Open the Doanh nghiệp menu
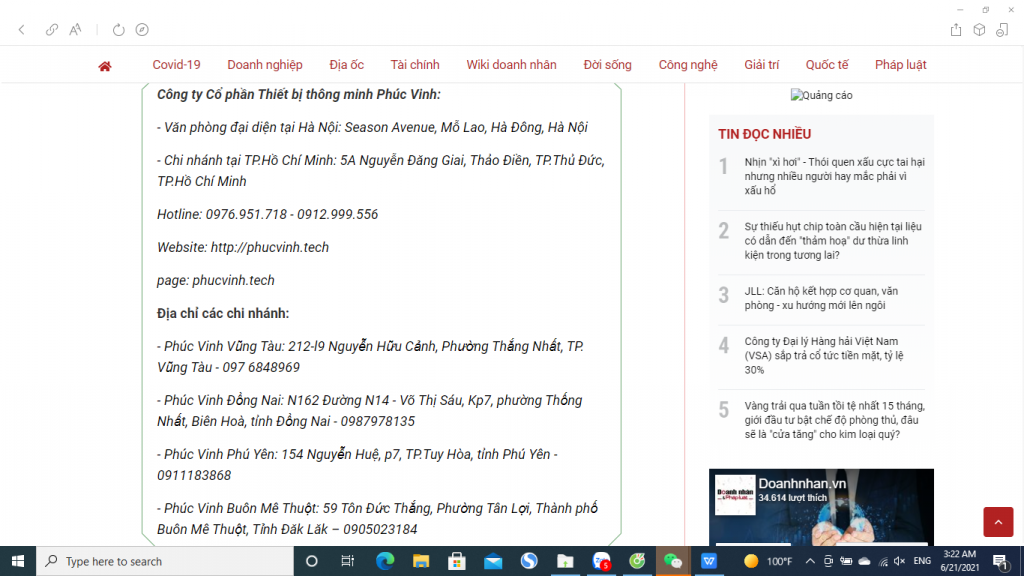 click(264, 65)
